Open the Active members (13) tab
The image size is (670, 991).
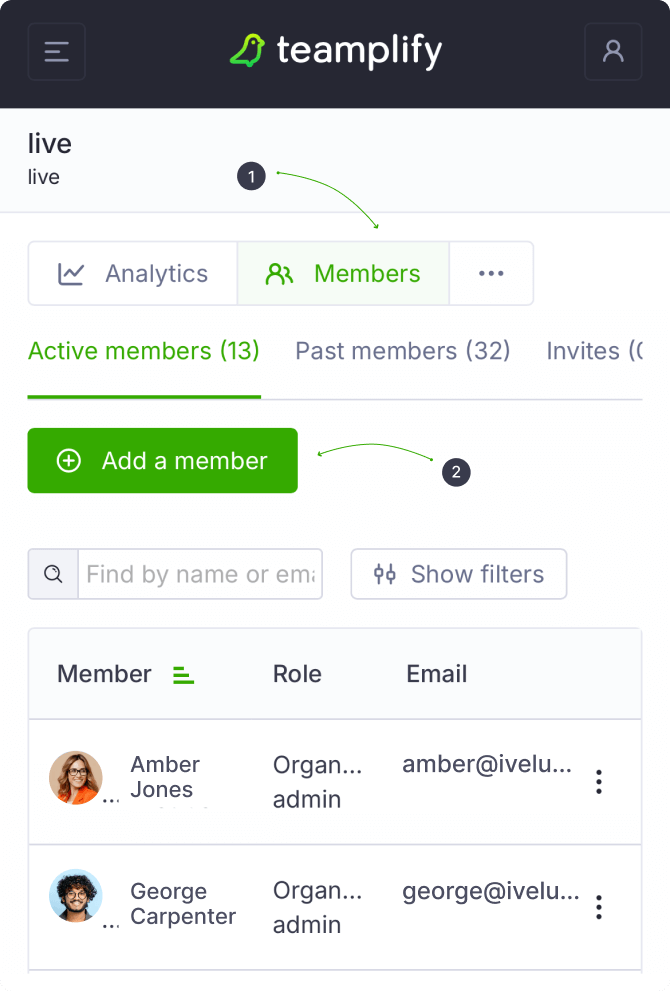pos(144,351)
